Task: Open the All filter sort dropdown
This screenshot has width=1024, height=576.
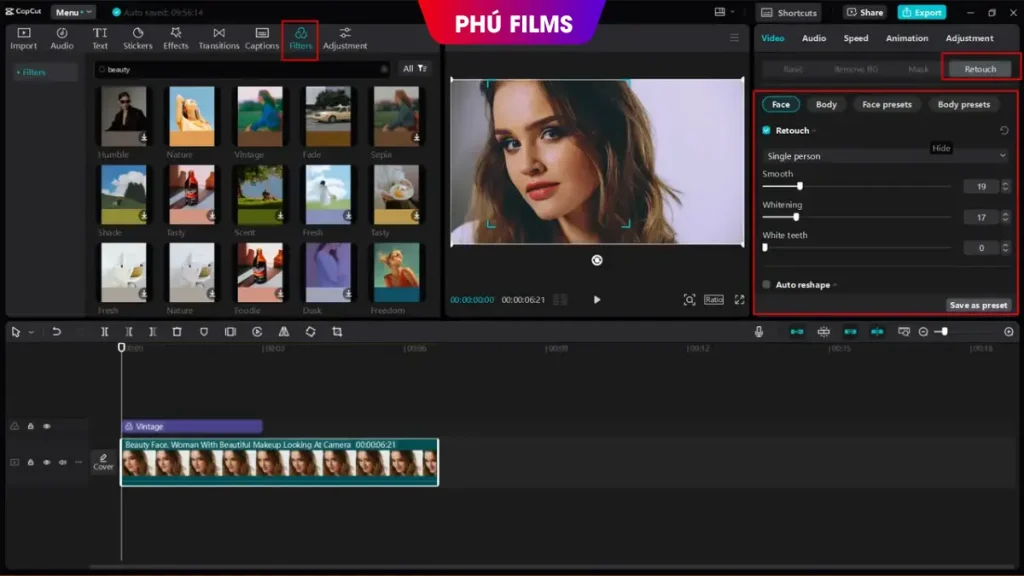Action: [414, 69]
